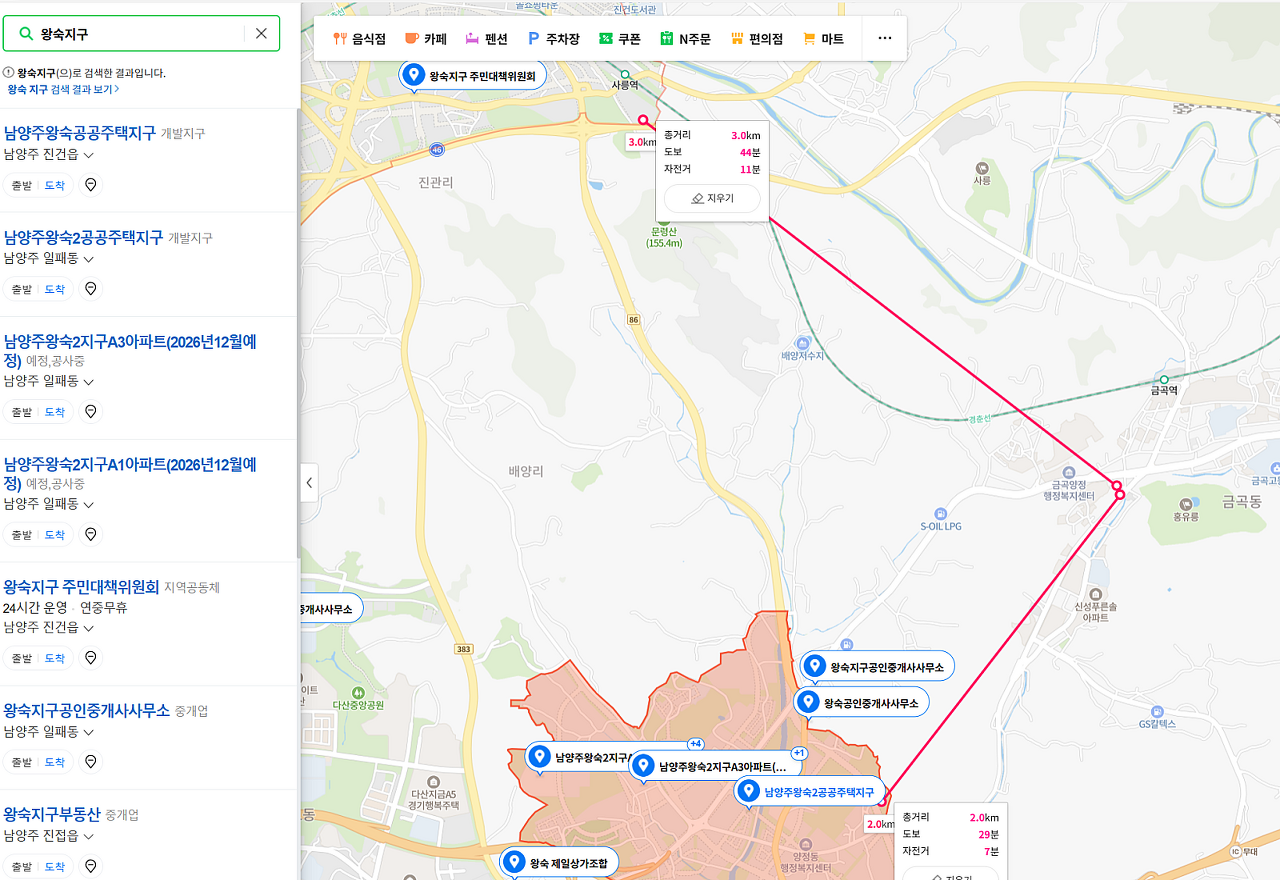Open 왕숙지구부동산 result title
Viewport: 1280px width, 880px height.
(52, 814)
